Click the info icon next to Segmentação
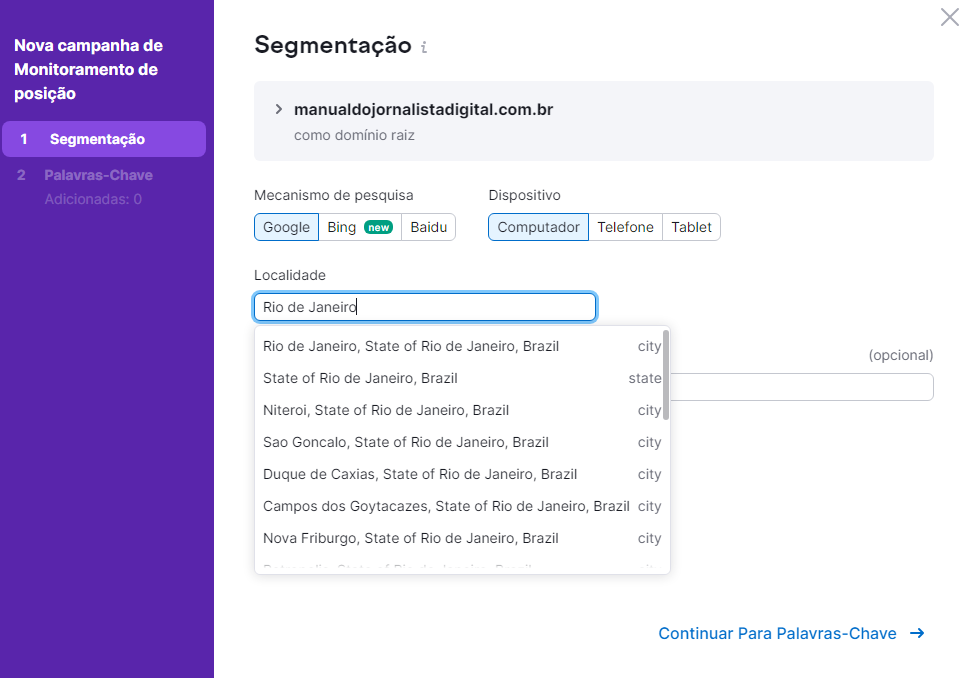The width and height of the screenshot is (969, 678). (x=424, y=47)
